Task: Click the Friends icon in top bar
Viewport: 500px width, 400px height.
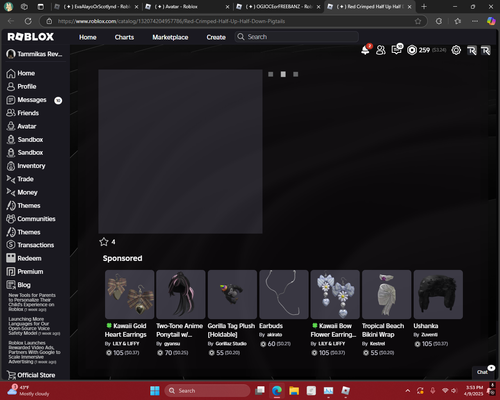Action: [x=381, y=50]
